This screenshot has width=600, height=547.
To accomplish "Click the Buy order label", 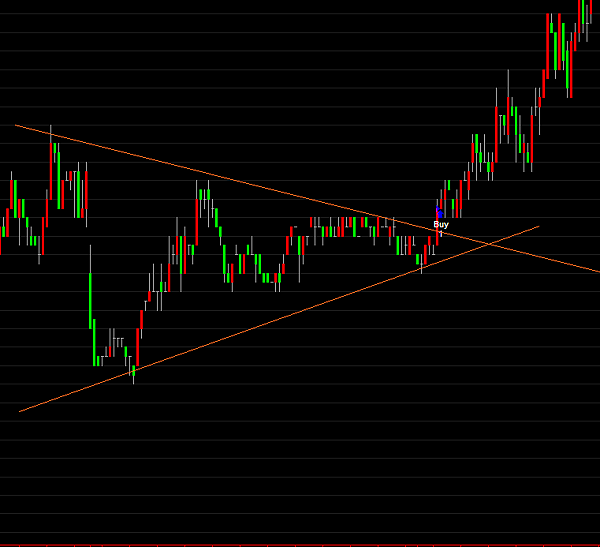I will pos(441,225).
